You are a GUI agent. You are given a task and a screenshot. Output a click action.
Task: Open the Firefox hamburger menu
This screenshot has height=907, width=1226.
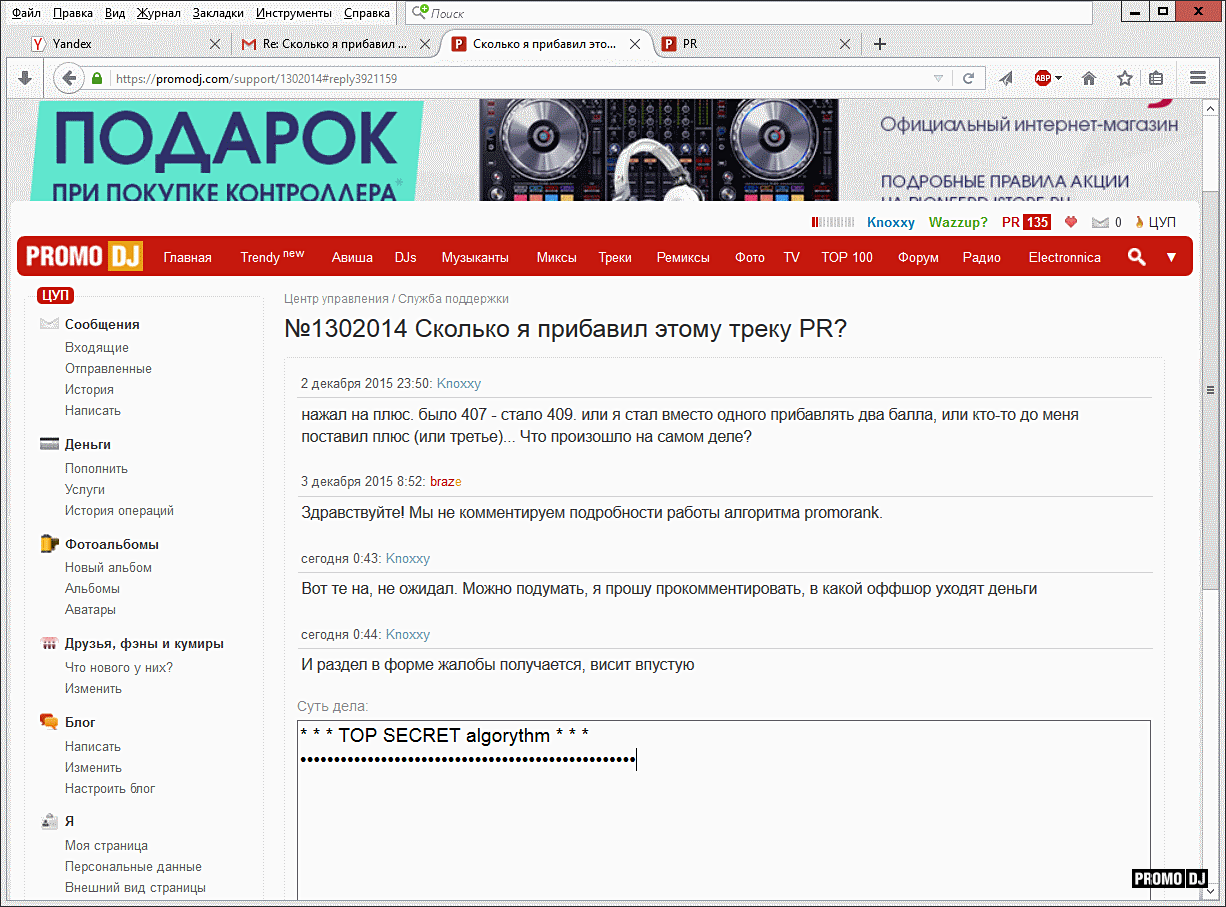pos(1198,78)
